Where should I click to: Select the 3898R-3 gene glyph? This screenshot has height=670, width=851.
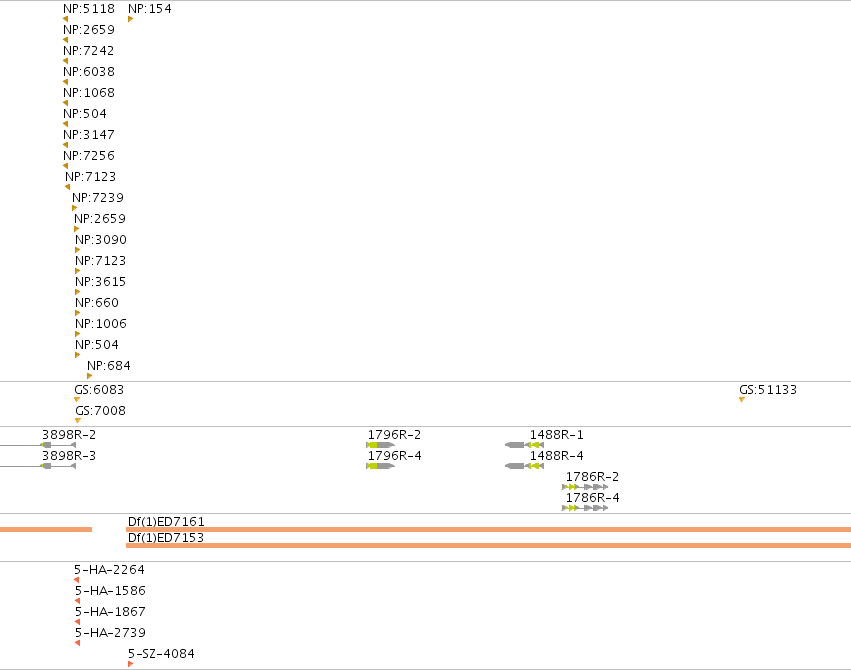tap(38, 466)
